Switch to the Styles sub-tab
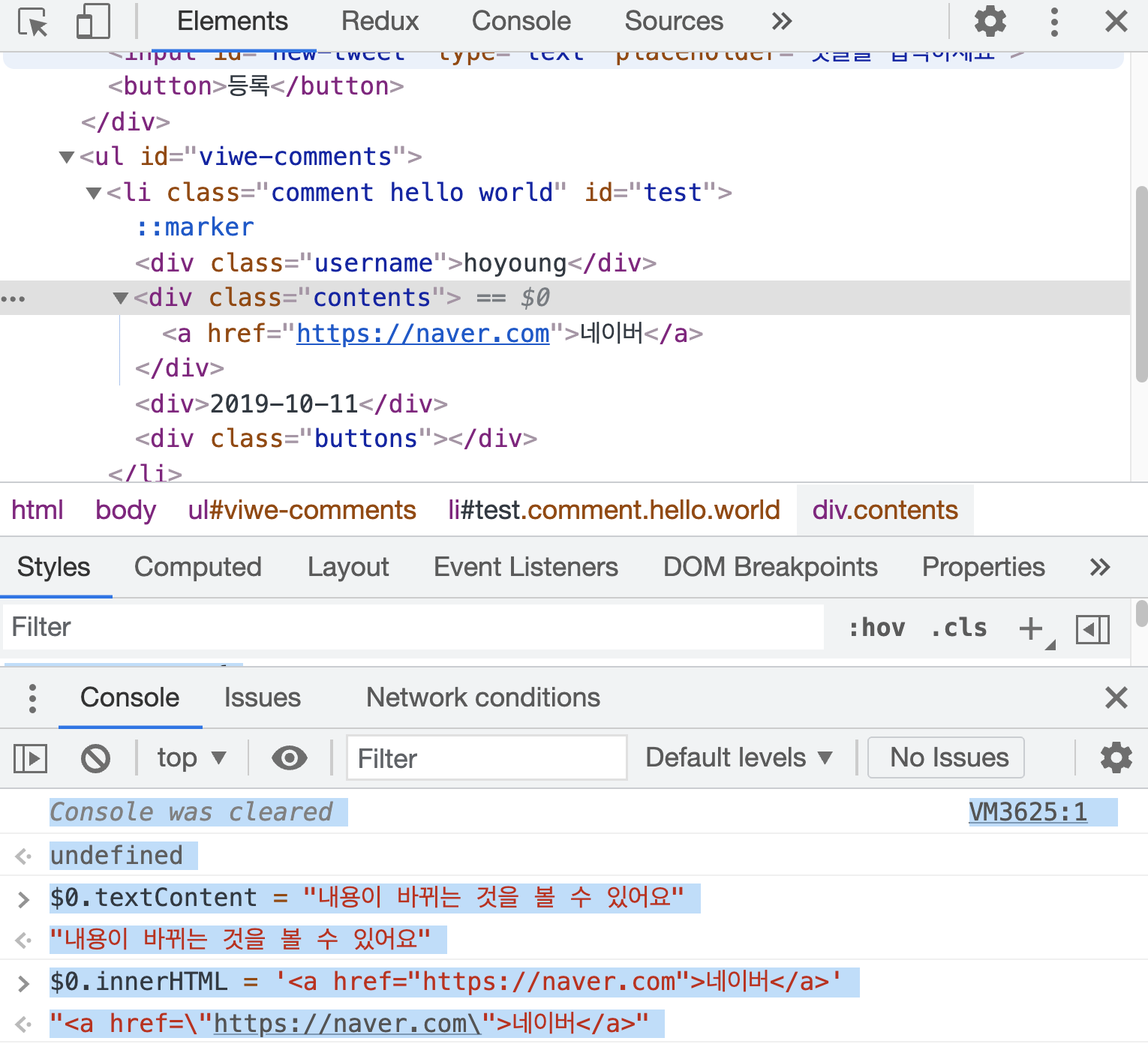 click(54, 568)
